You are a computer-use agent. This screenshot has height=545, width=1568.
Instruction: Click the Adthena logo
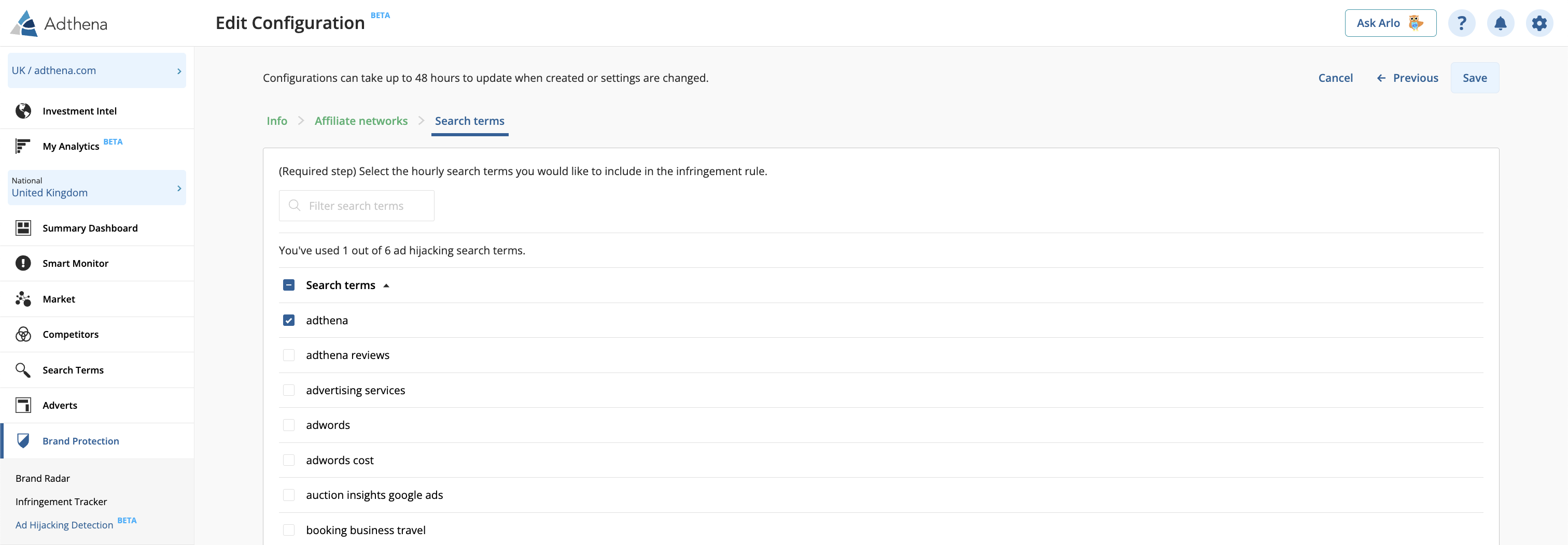click(x=59, y=23)
